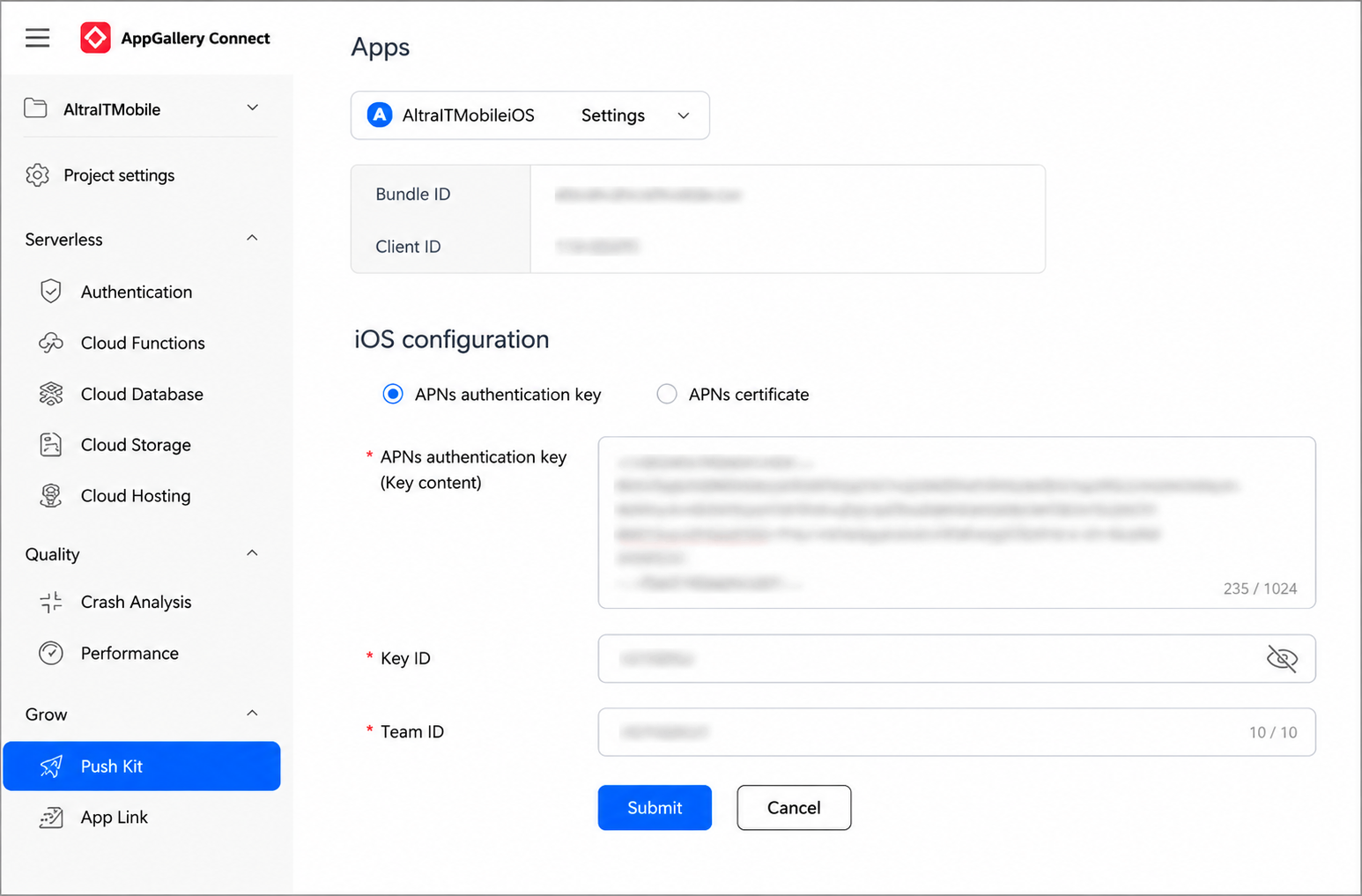
Task: Click the 10 / 10 character counter
Action: click(1273, 732)
